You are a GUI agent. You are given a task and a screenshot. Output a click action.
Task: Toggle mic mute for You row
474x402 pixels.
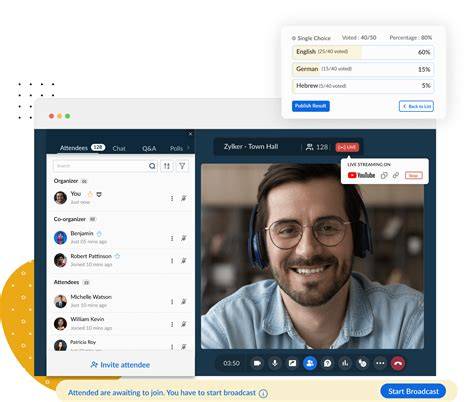[x=184, y=198]
